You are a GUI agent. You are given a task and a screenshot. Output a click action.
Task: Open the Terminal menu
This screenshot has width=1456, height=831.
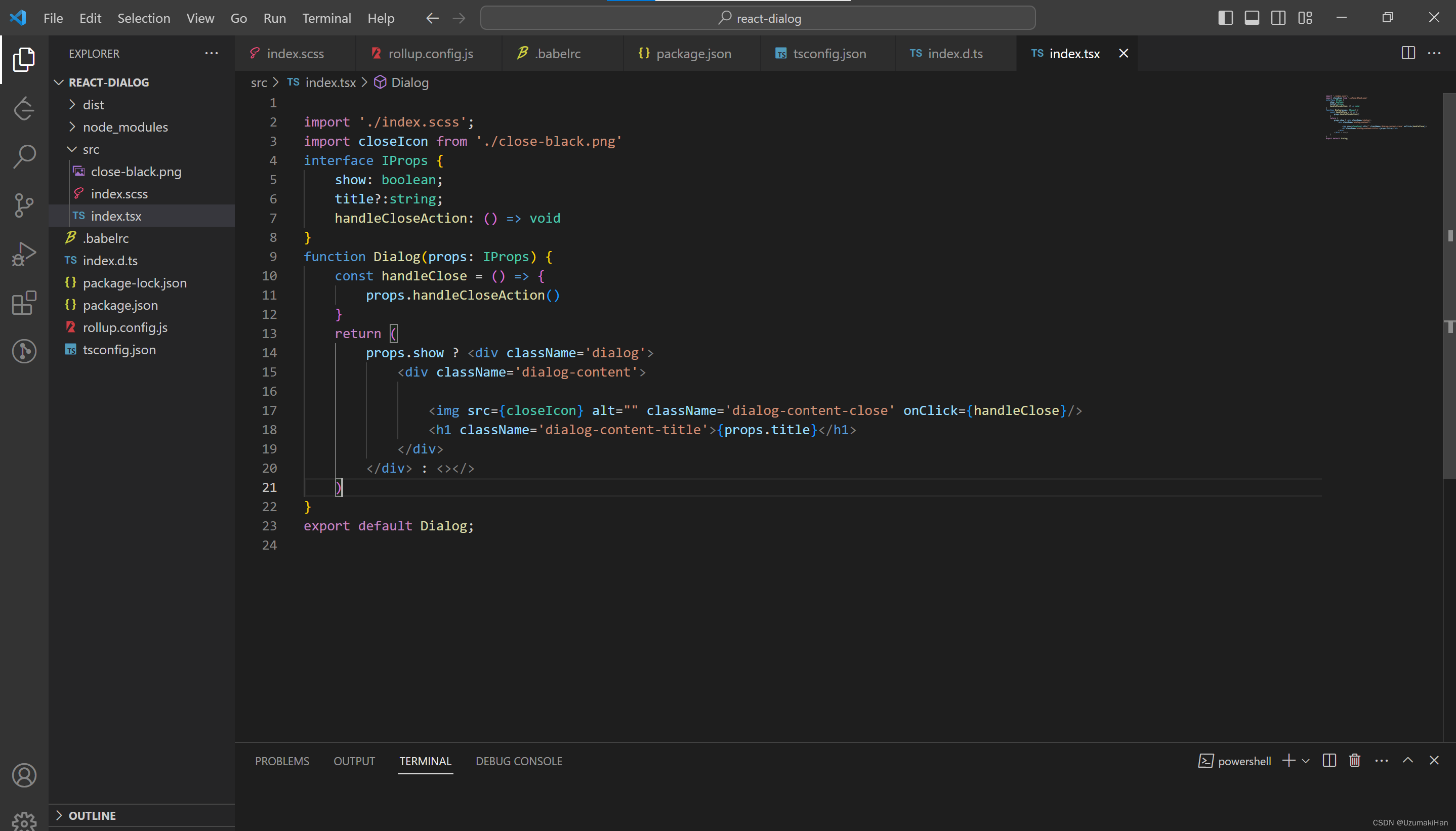pos(326,18)
